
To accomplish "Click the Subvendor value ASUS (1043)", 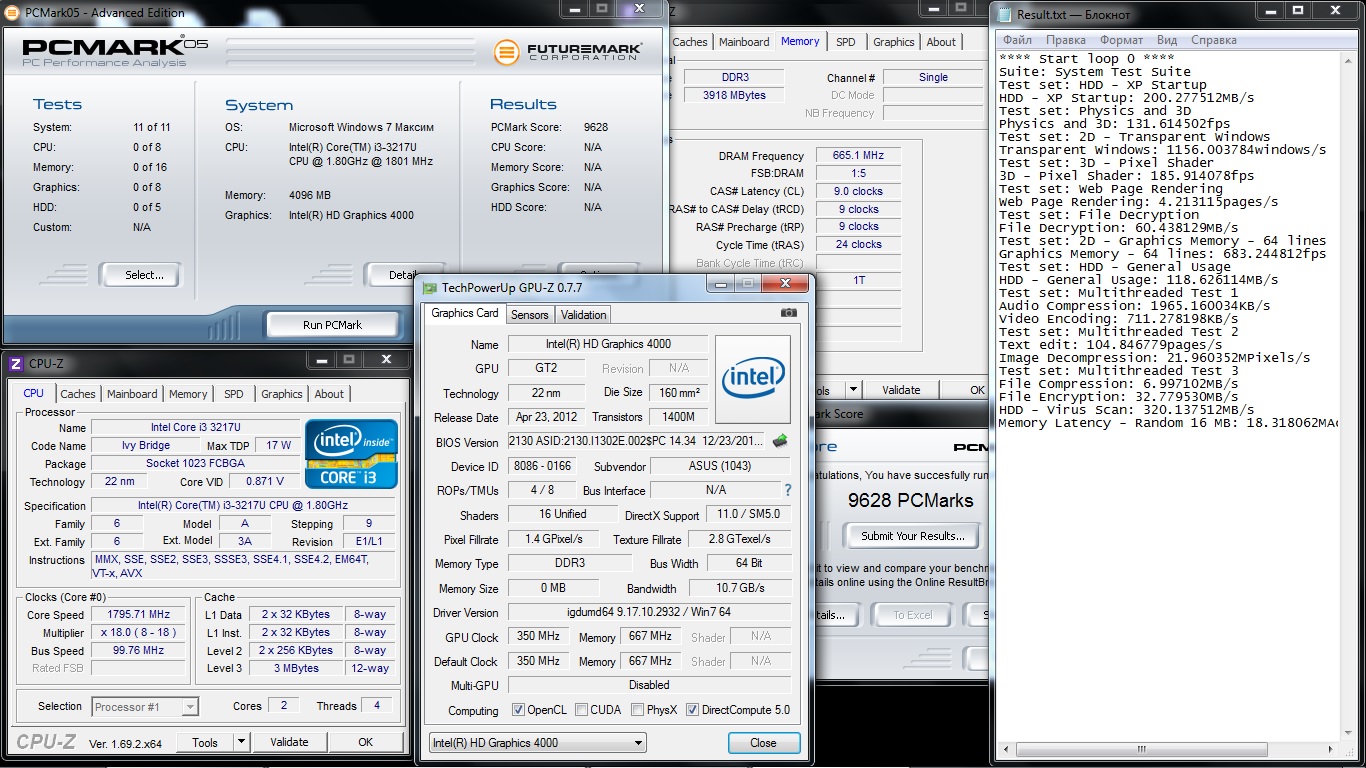I will click(x=720, y=466).
